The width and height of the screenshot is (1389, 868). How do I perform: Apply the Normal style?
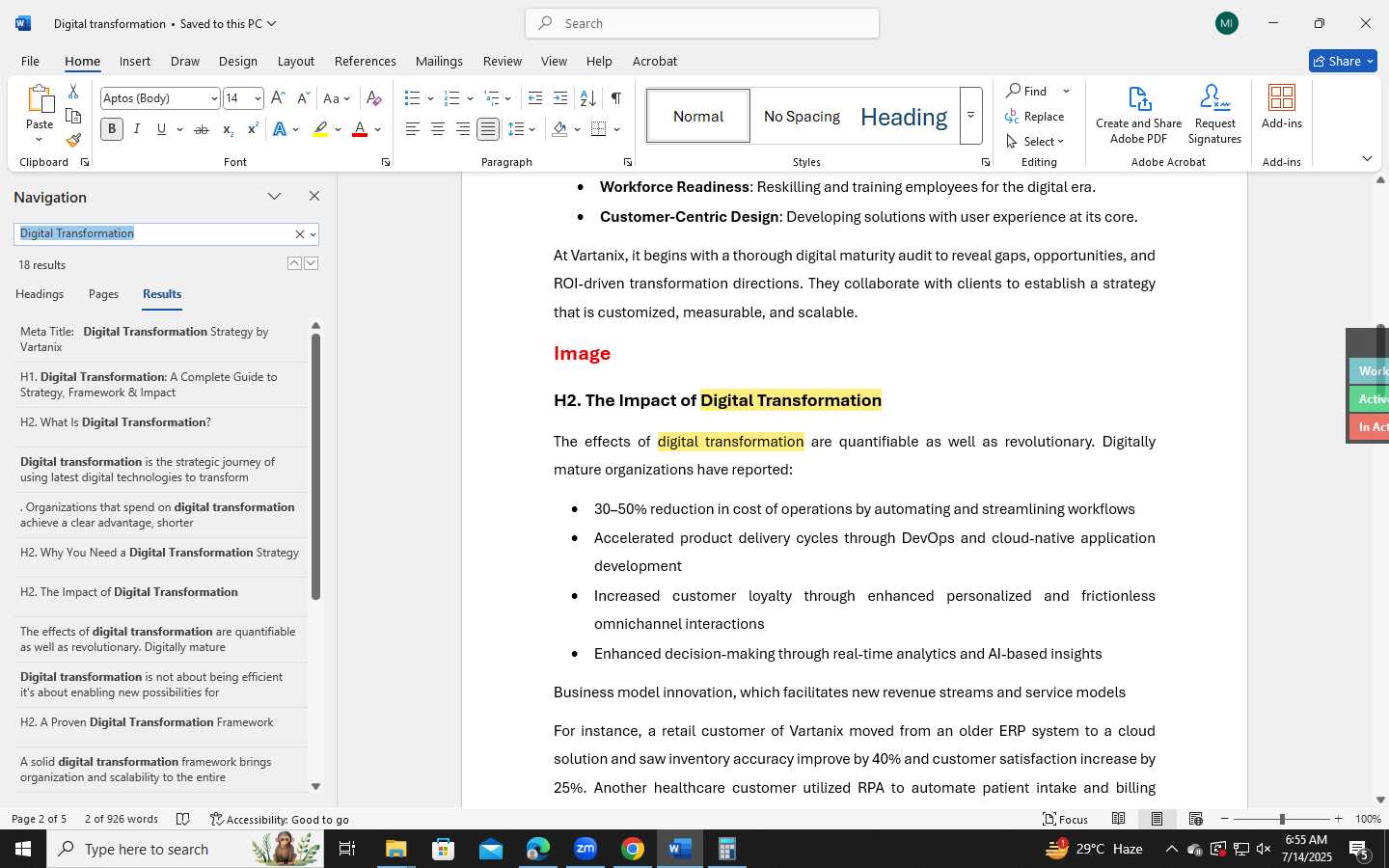698,116
